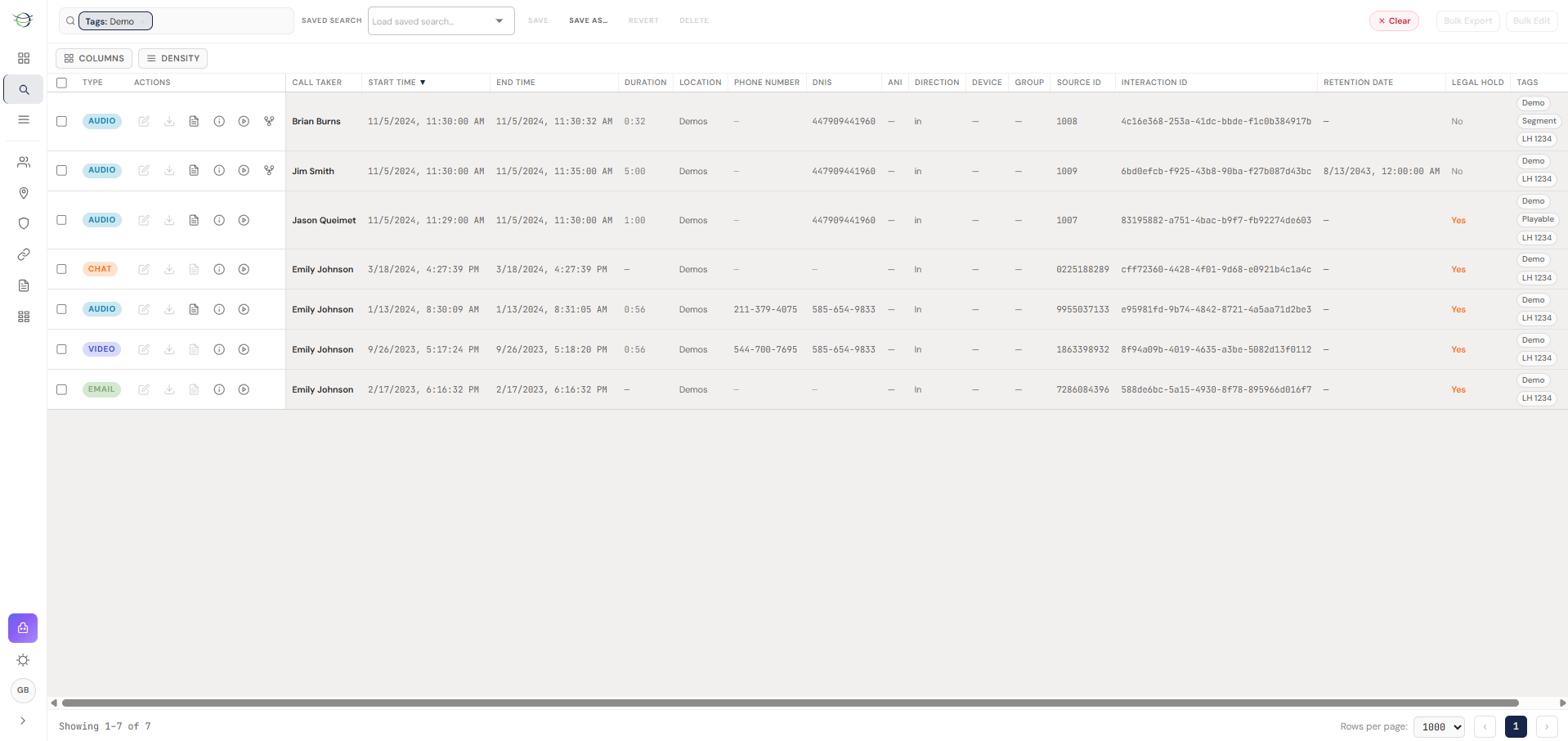Click the Legal Hold column header
This screenshot has height=741, width=1568.
1477,83
